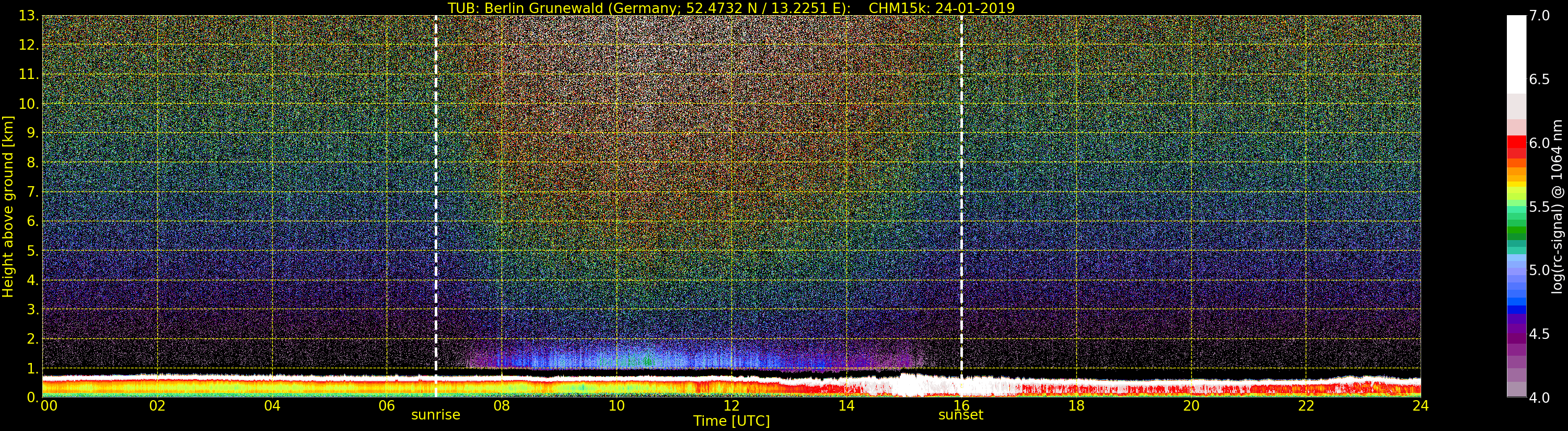Click the colorbar value '6.0'
The width and height of the screenshot is (1568, 431).
(1539, 143)
